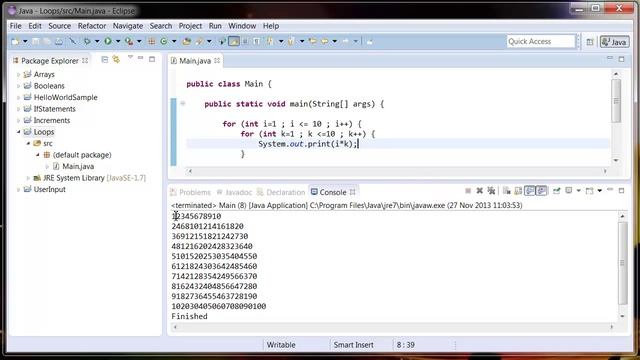Toggle Scroll Lock in Console toolbar
The image size is (640, 360).
[518, 191]
